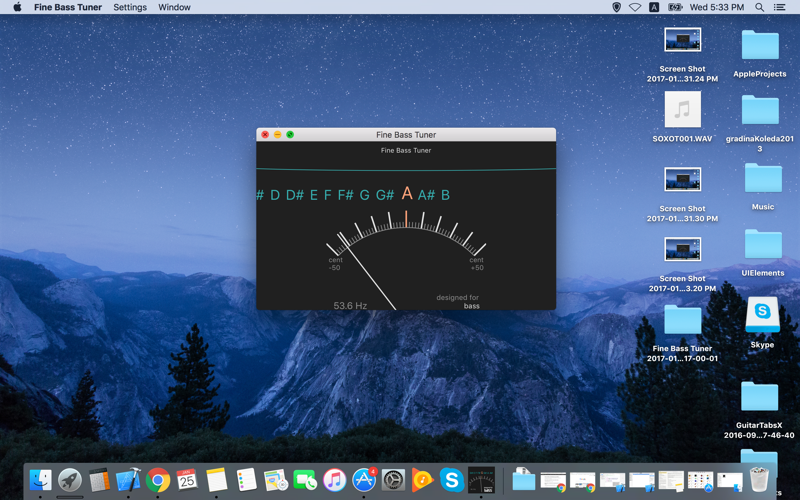Select the G# note label
800x500 pixels.
[385, 195]
